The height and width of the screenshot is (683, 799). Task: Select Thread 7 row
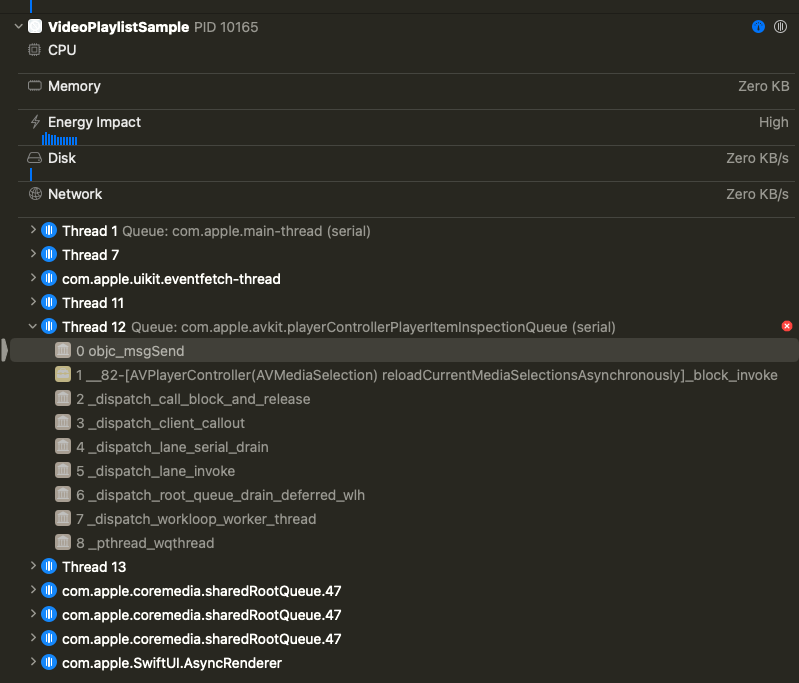click(91, 255)
